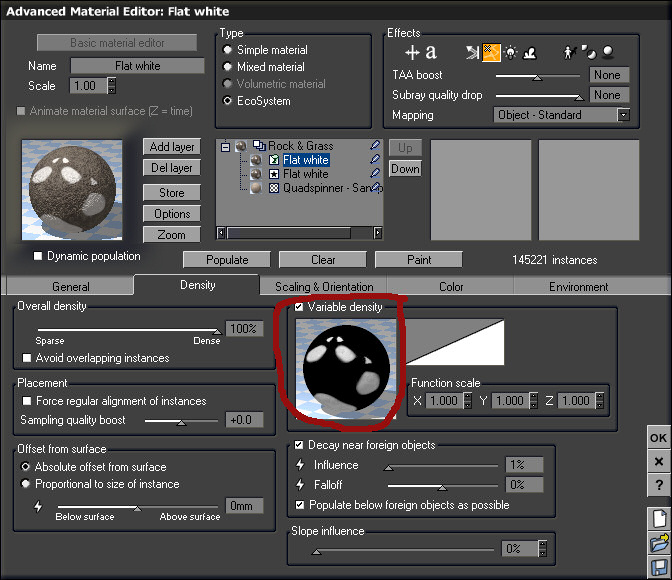
Task: Click the Name field showing Flat white
Action: [137, 66]
